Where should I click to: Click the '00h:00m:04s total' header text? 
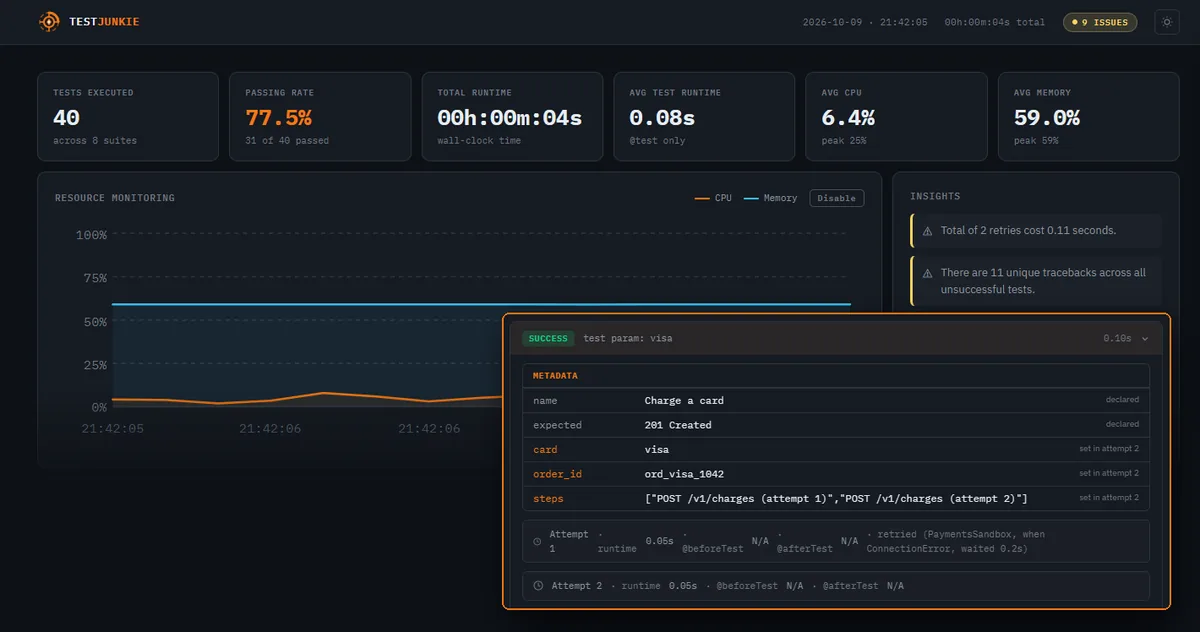point(995,22)
